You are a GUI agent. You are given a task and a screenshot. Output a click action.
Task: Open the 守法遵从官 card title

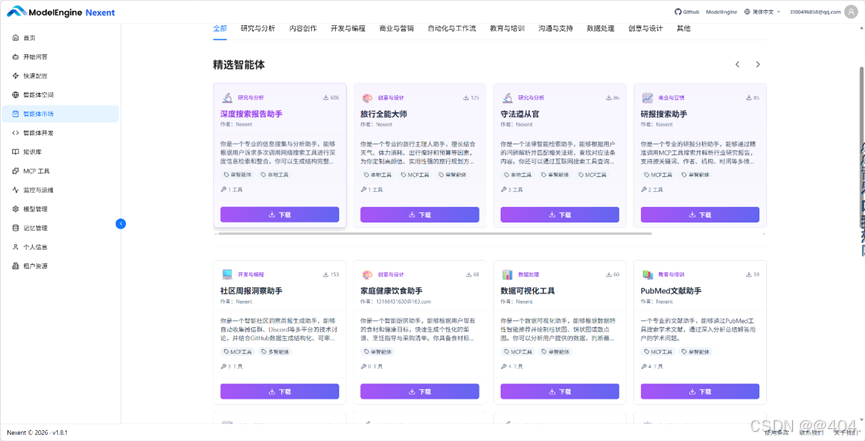520,114
